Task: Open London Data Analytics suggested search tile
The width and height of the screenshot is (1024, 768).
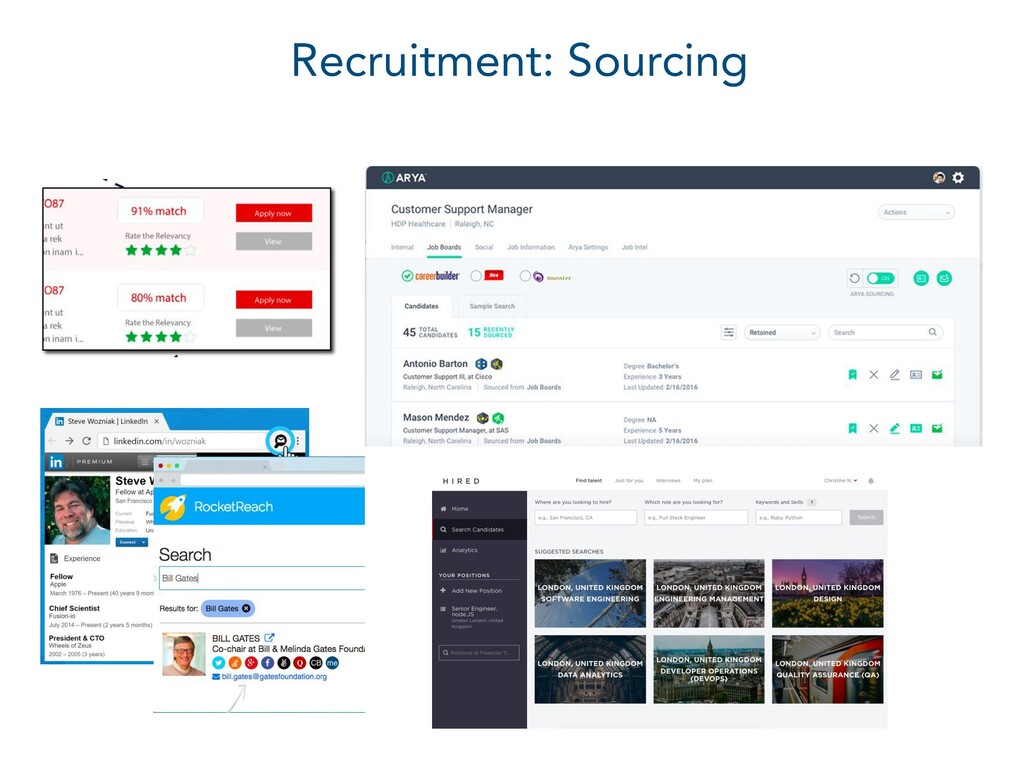Action: click(590, 669)
